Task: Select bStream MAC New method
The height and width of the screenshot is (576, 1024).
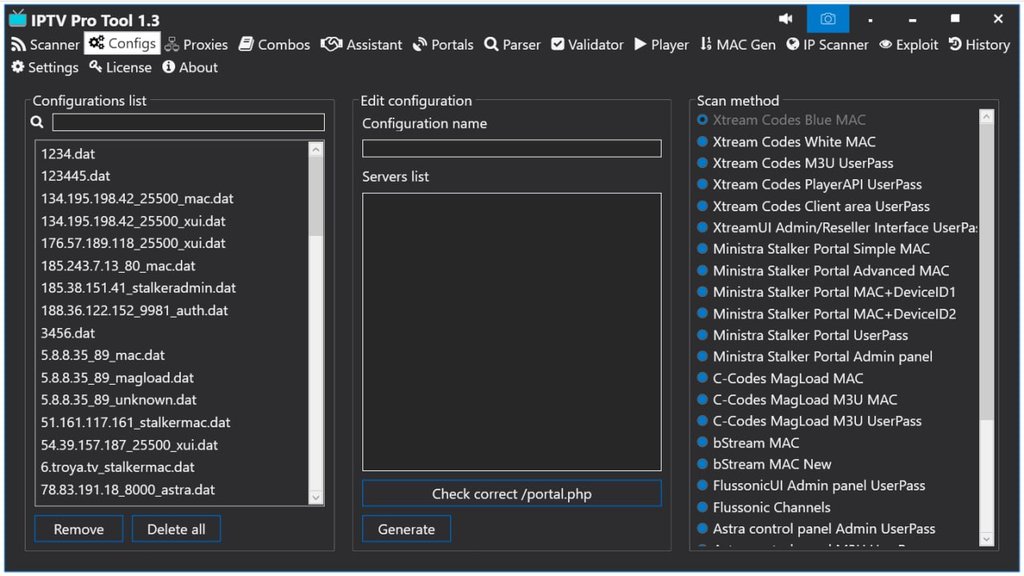Action: (x=764, y=464)
